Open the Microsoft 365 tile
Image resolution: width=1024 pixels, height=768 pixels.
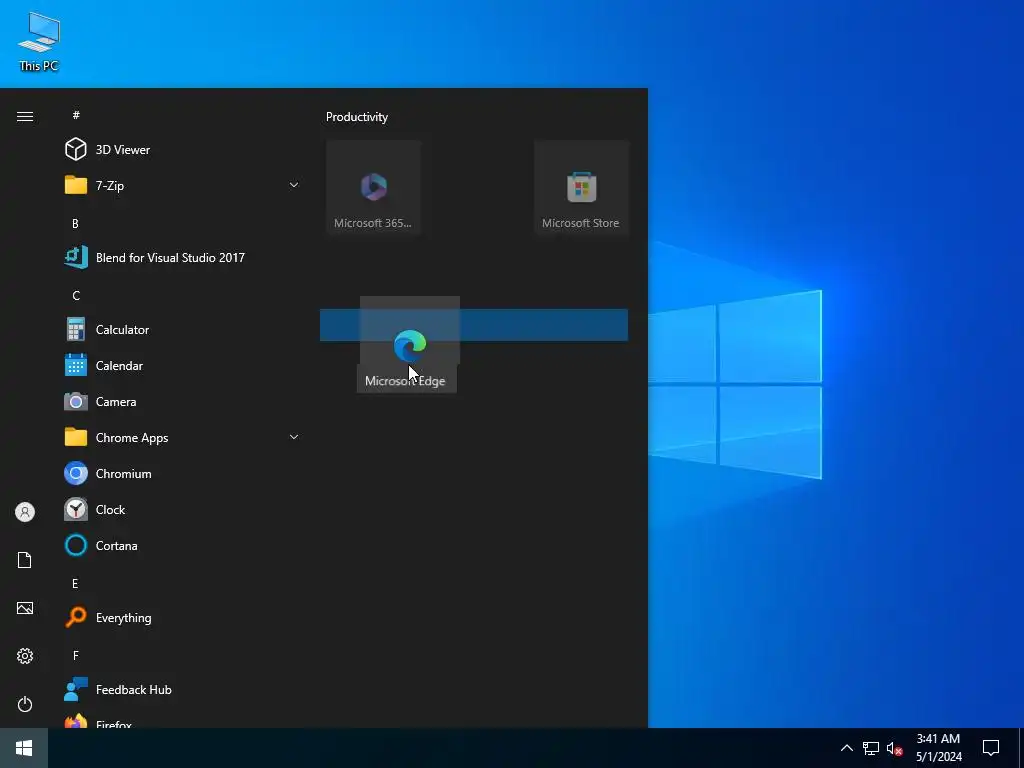374,187
